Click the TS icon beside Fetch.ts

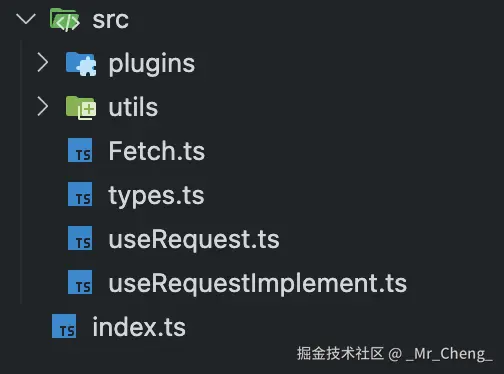pos(80,150)
